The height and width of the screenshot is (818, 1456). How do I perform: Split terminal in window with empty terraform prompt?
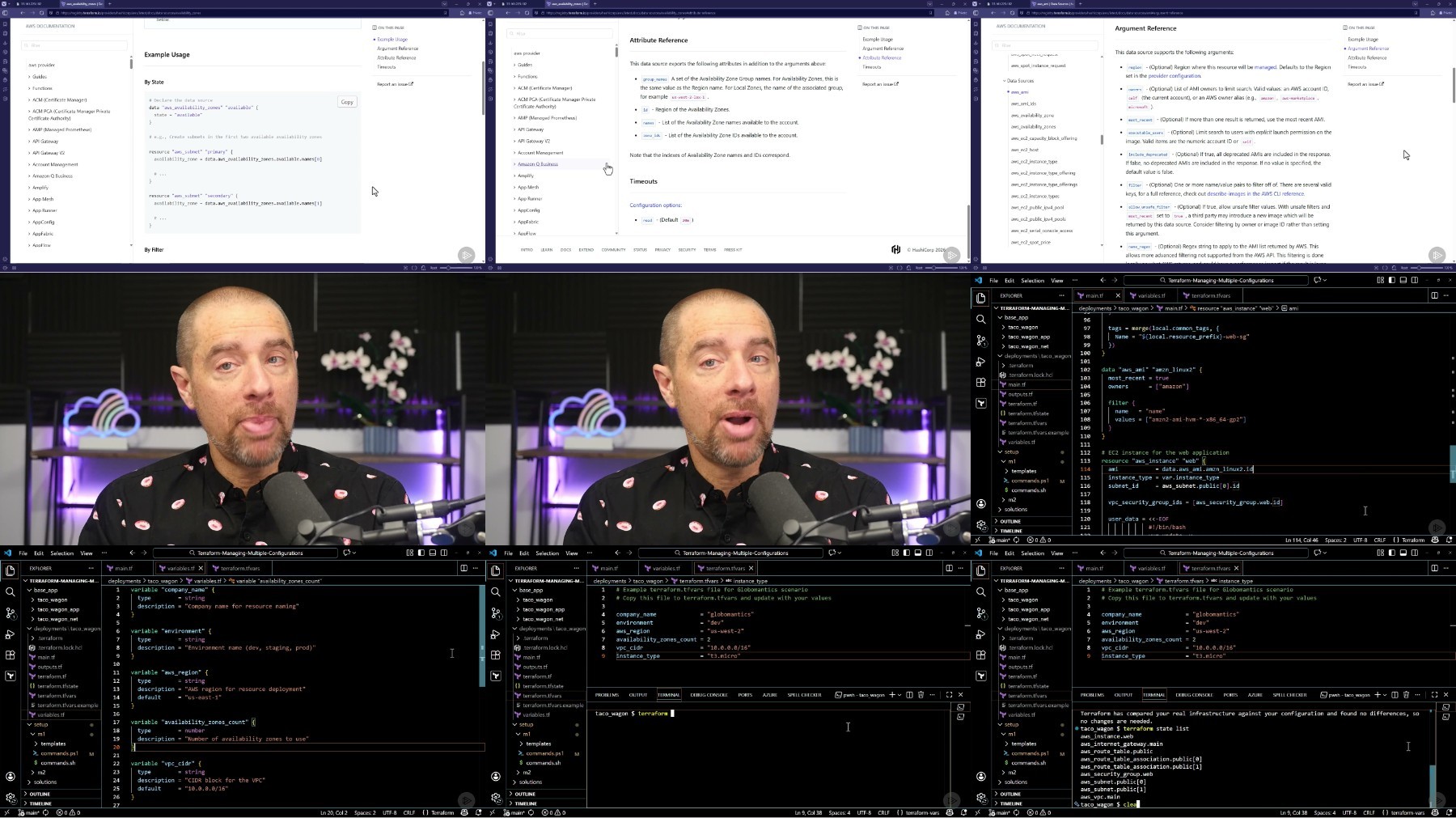click(x=909, y=694)
